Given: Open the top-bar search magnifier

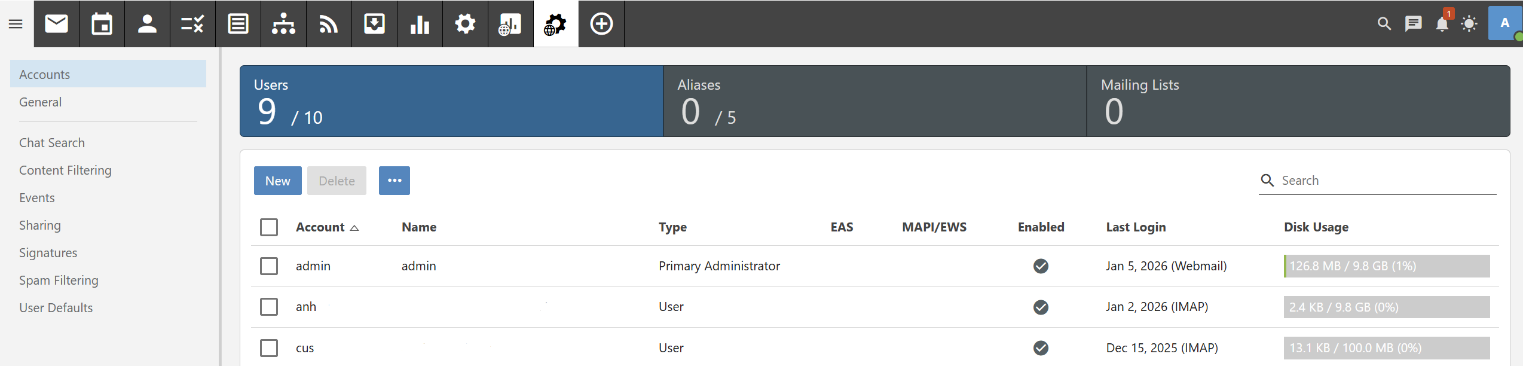Looking at the screenshot, I should [1385, 24].
